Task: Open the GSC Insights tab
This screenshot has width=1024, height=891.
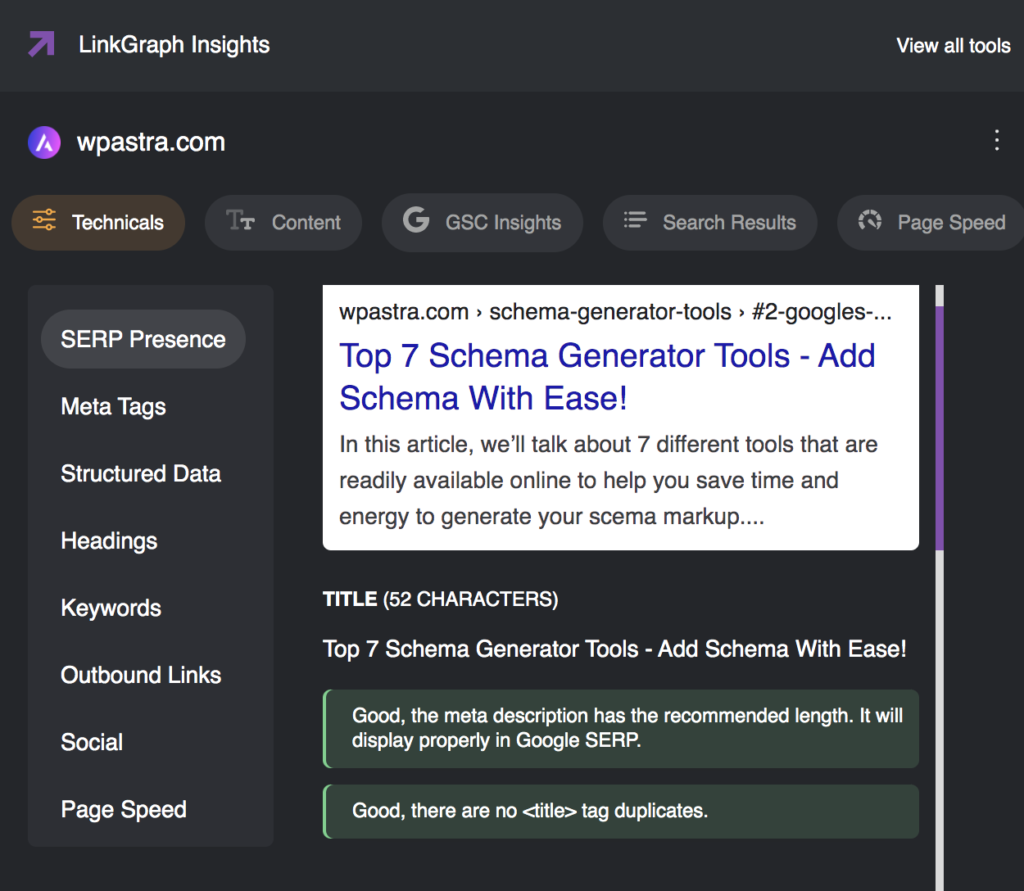Action: (482, 222)
